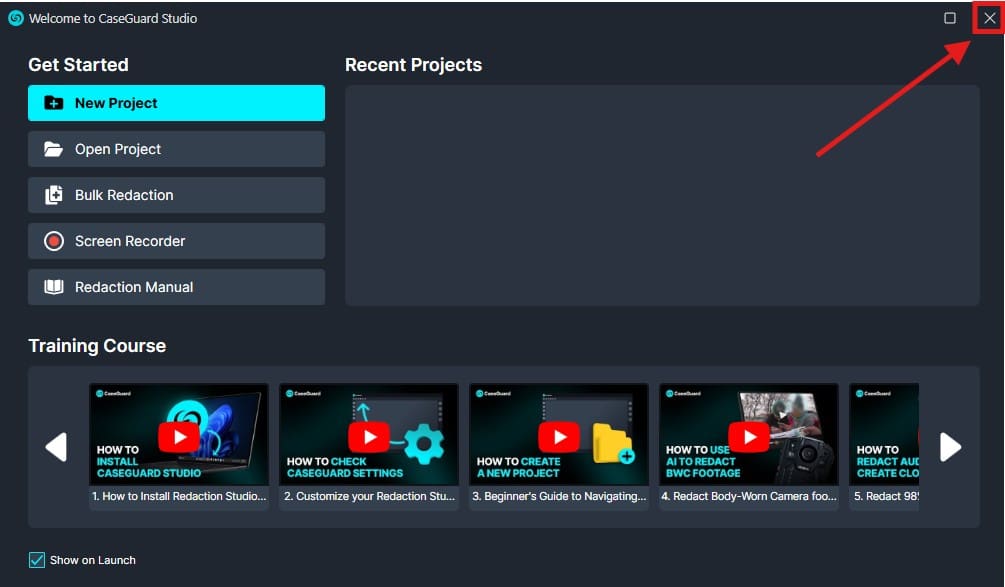Play the How to Check CaseGuard Settings video
This screenshot has width=1005, height=587.
369,436
